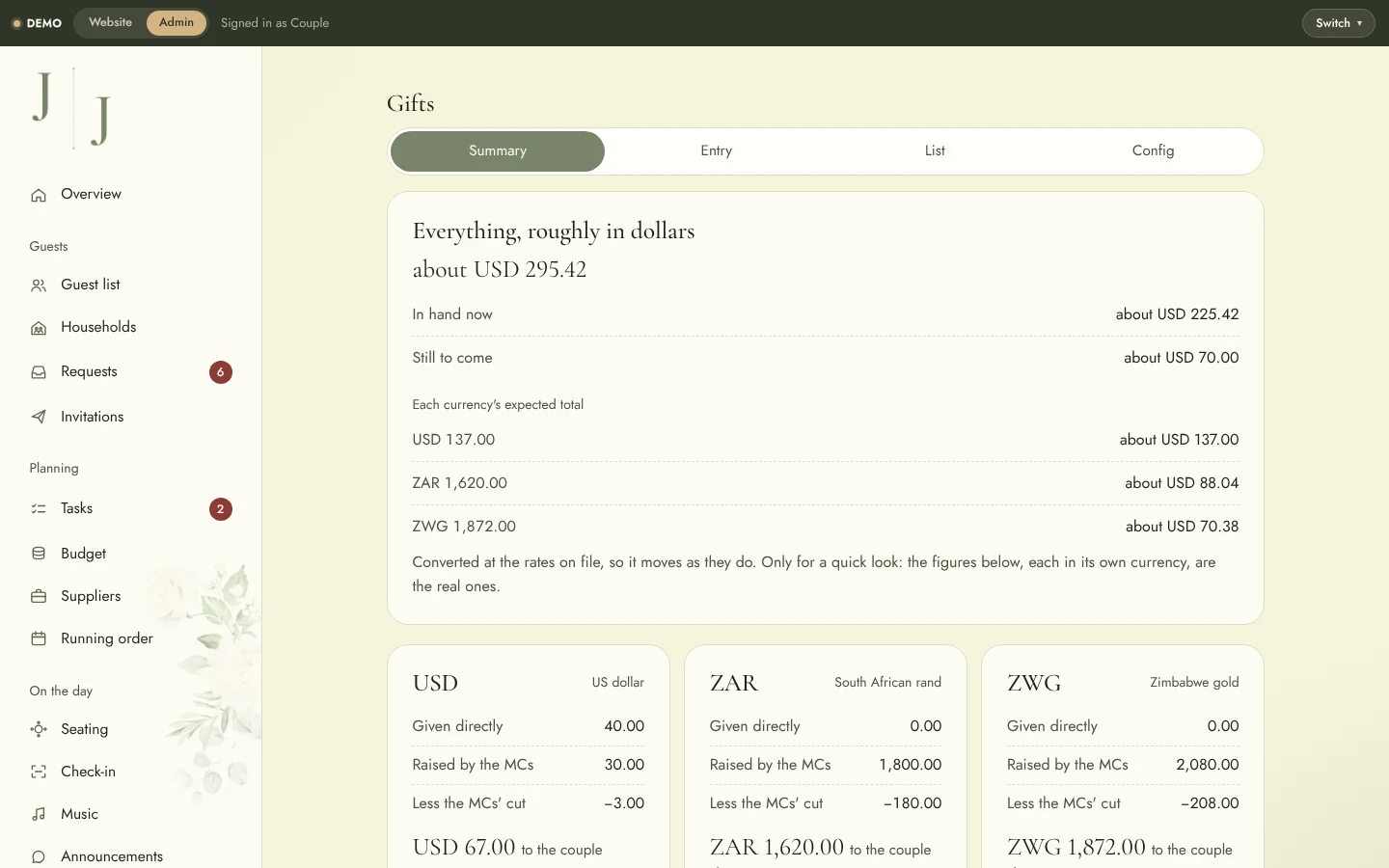Viewport: 1389px width, 868px height.
Task: Click the ZWG card's '−208.00' MCs' cut value
Action: click(x=1210, y=803)
